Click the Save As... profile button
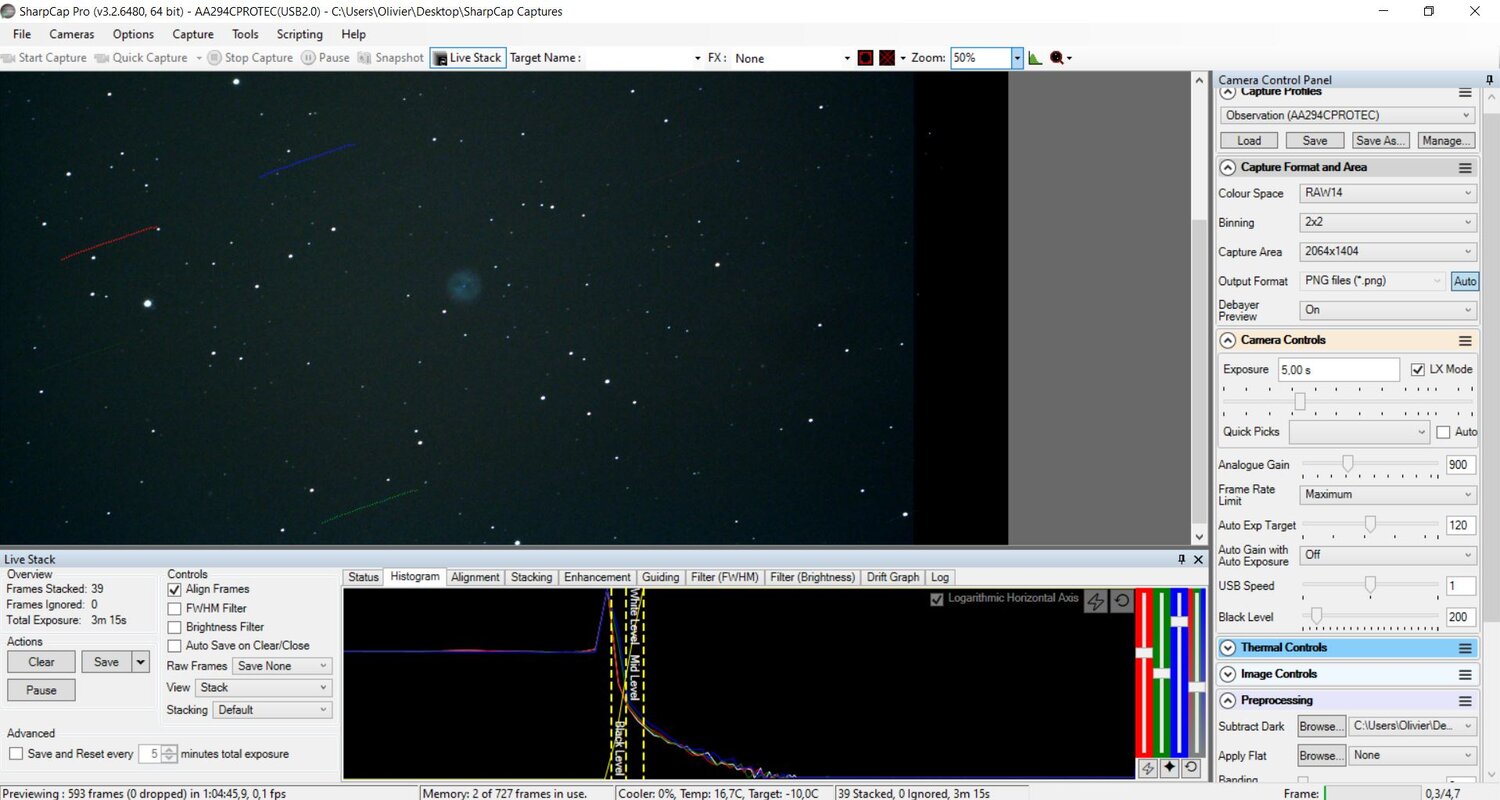The width and height of the screenshot is (1500, 800). click(x=1380, y=141)
